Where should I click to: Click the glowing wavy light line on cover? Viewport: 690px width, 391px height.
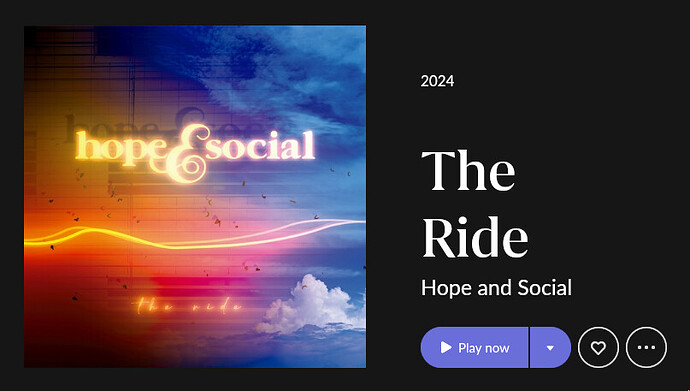click(x=195, y=235)
